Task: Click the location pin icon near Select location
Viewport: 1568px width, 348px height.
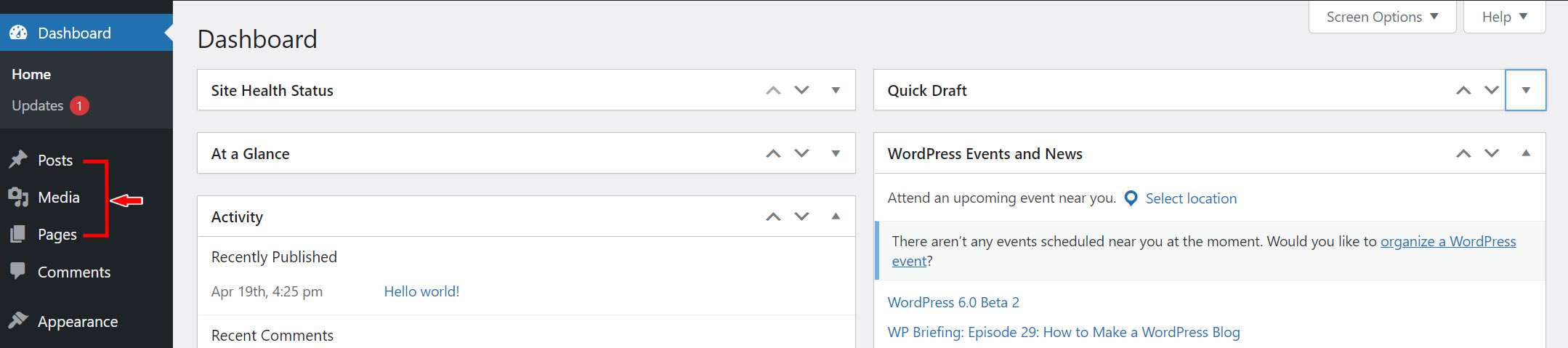Action: point(1131,198)
